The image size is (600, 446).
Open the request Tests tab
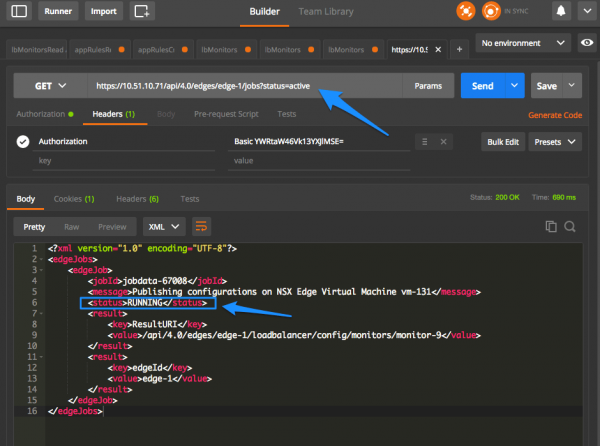point(287,114)
